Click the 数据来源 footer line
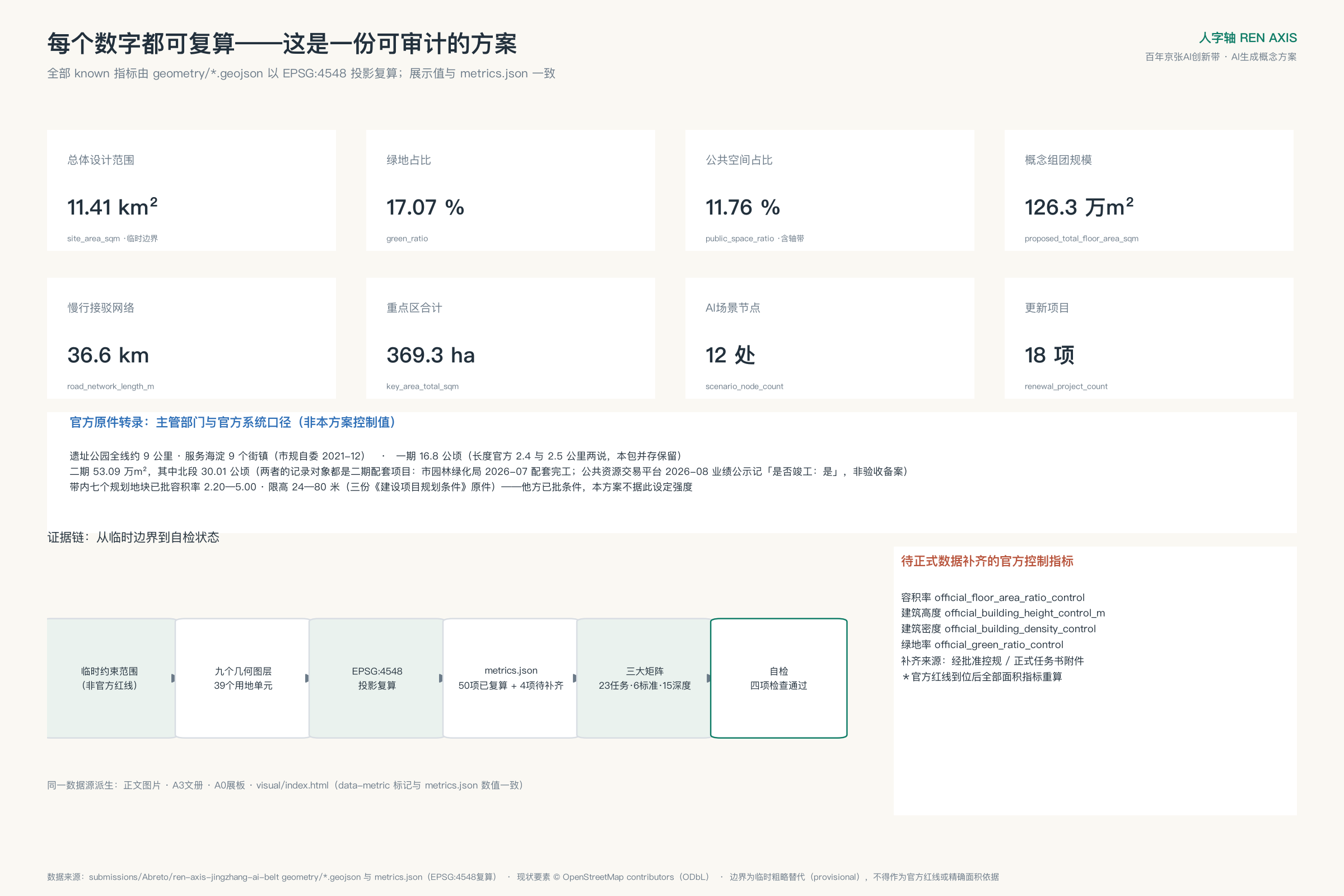The width and height of the screenshot is (1344, 896). (523, 876)
